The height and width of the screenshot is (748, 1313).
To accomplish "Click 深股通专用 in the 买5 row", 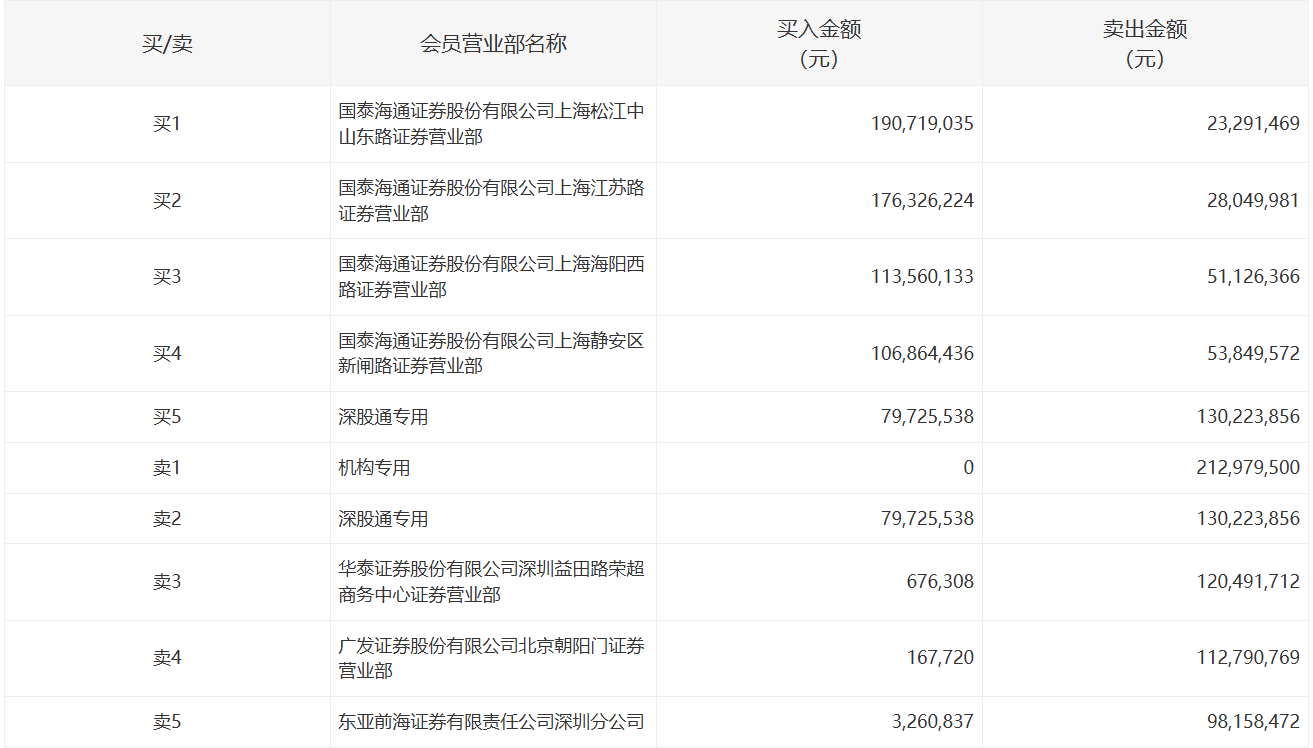I will click(x=383, y=417).
